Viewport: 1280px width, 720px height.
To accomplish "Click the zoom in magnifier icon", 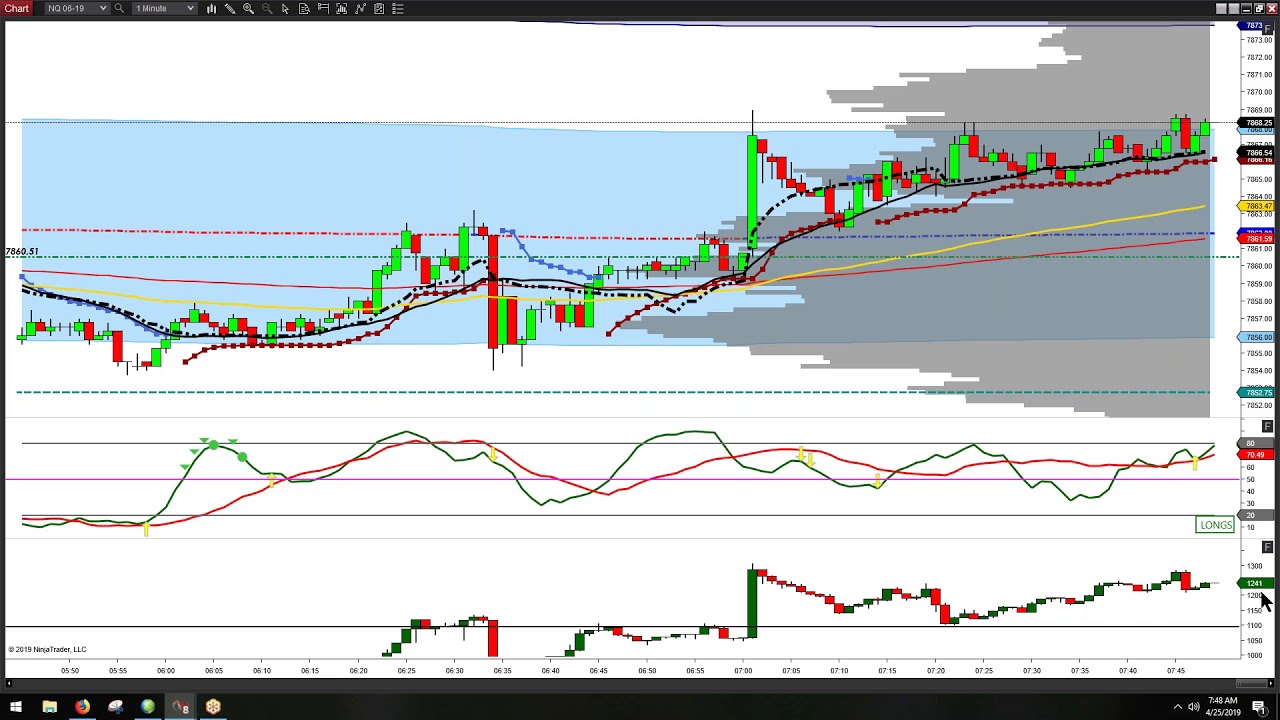I will (x=248, y=8).
